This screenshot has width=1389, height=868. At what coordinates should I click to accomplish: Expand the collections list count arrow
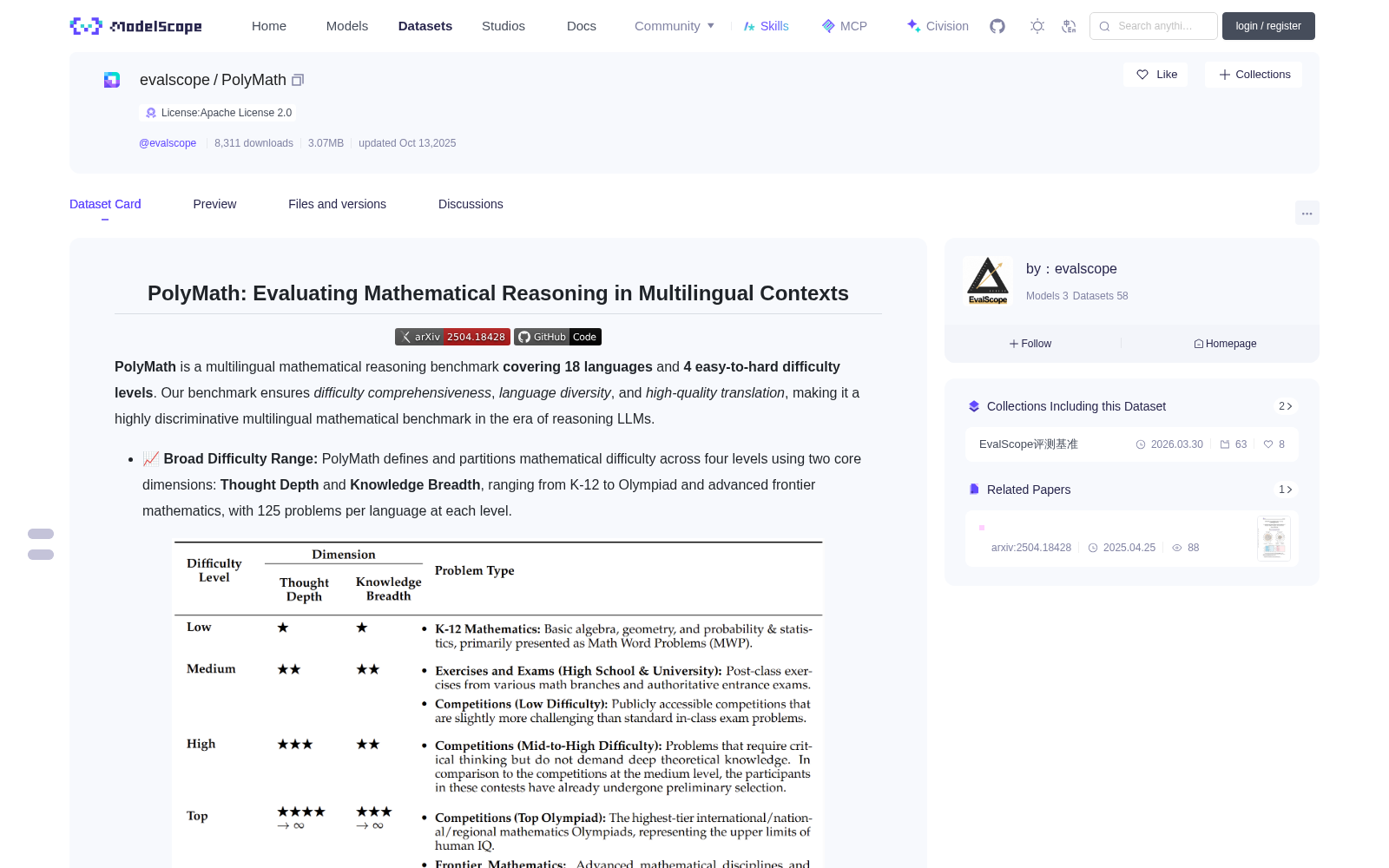coord(1286,406)
